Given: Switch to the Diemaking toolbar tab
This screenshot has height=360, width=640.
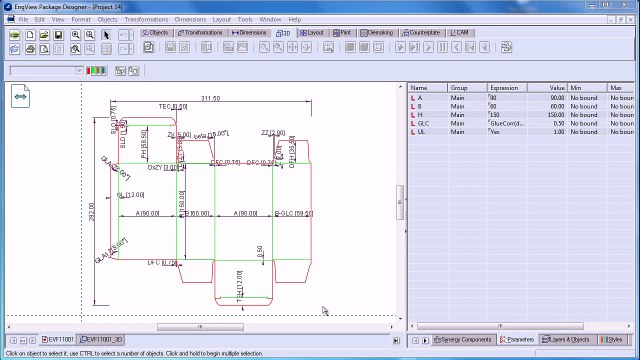Looking at the screenshot, I should 377,33.
